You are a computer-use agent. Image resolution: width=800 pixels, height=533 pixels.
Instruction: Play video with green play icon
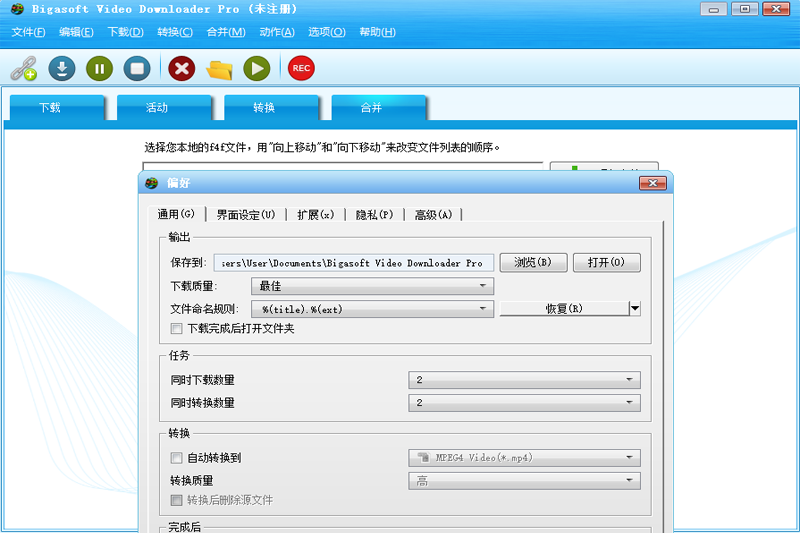point(257,68)
